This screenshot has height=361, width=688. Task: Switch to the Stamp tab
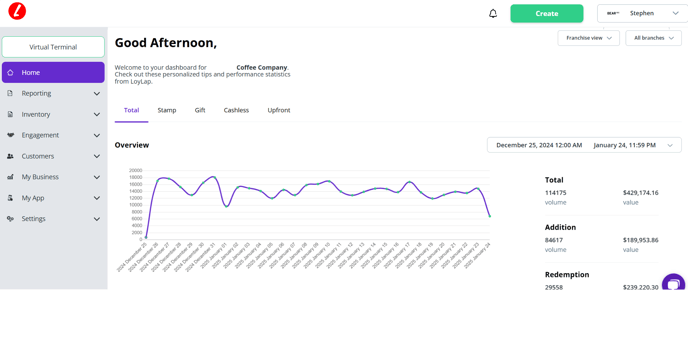(x=167, y=110)
